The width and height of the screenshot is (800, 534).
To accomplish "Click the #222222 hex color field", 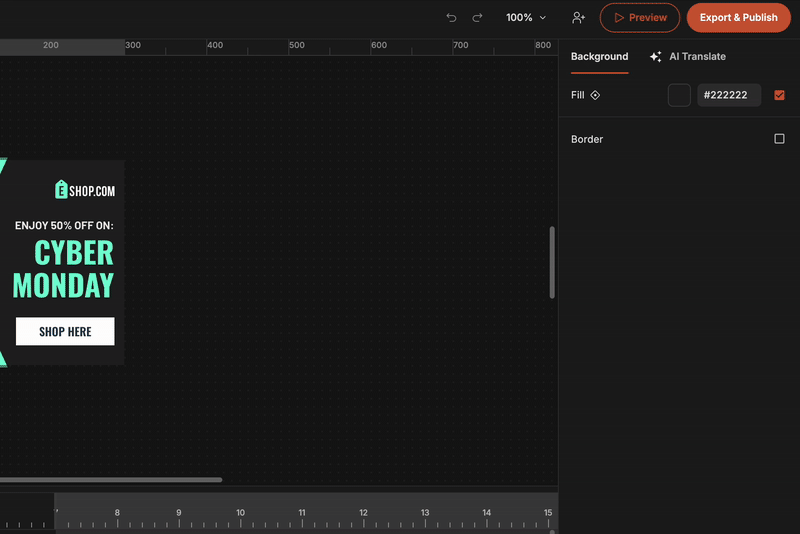I will pyautogui.click(x=728, y=96).
